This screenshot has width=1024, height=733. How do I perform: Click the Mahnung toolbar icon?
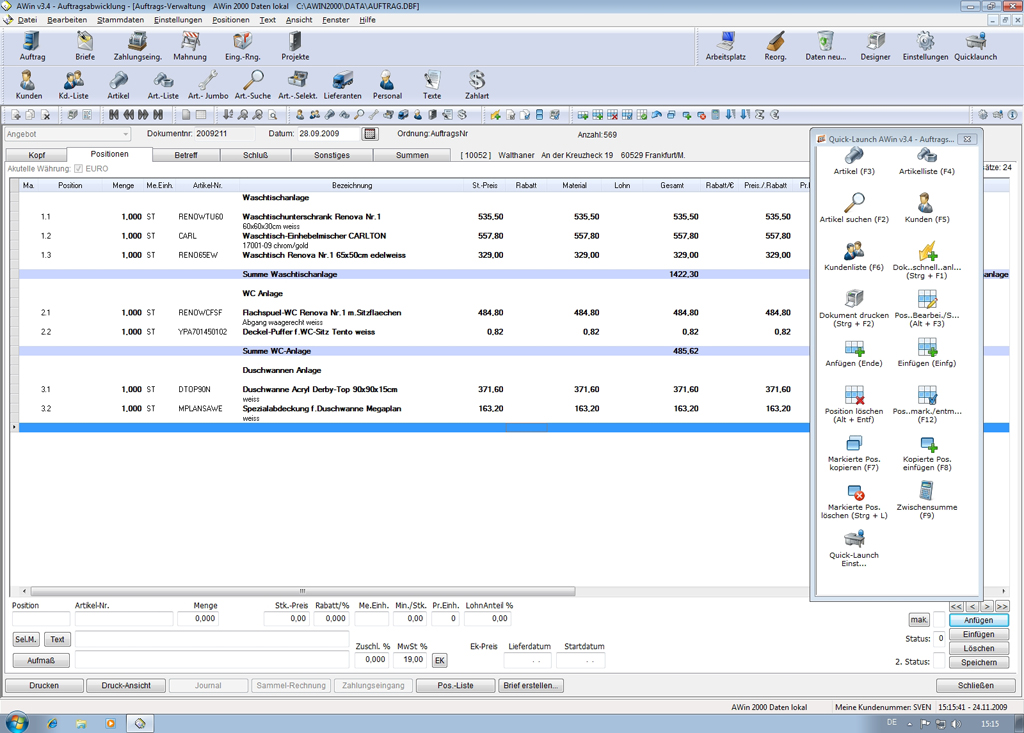point(190,43)
